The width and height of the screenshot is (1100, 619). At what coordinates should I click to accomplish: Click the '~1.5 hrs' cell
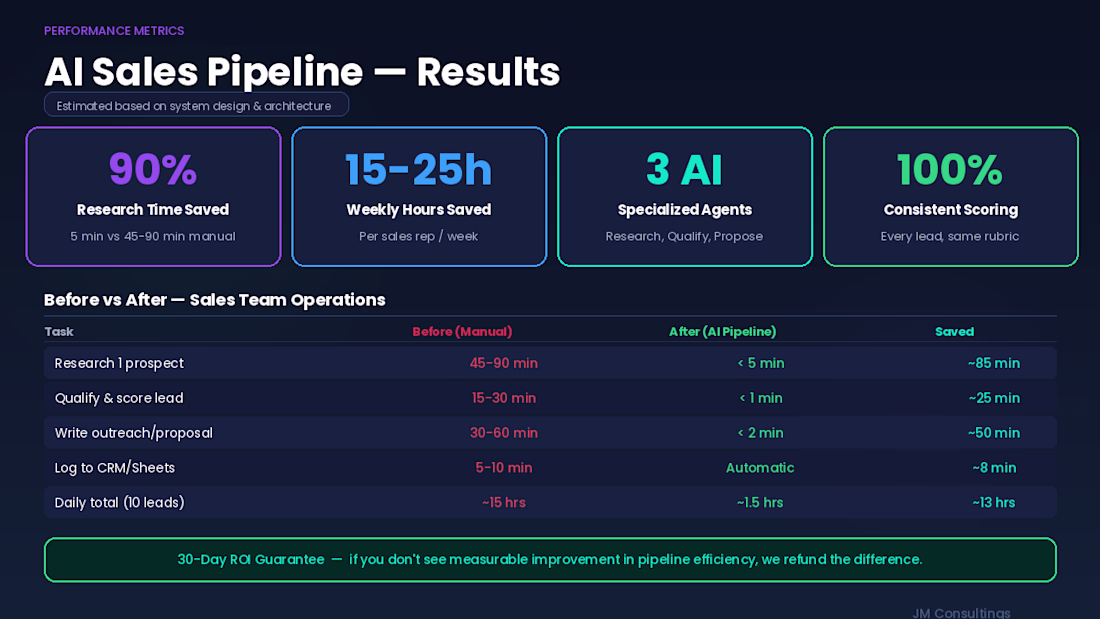click(760, 502)
